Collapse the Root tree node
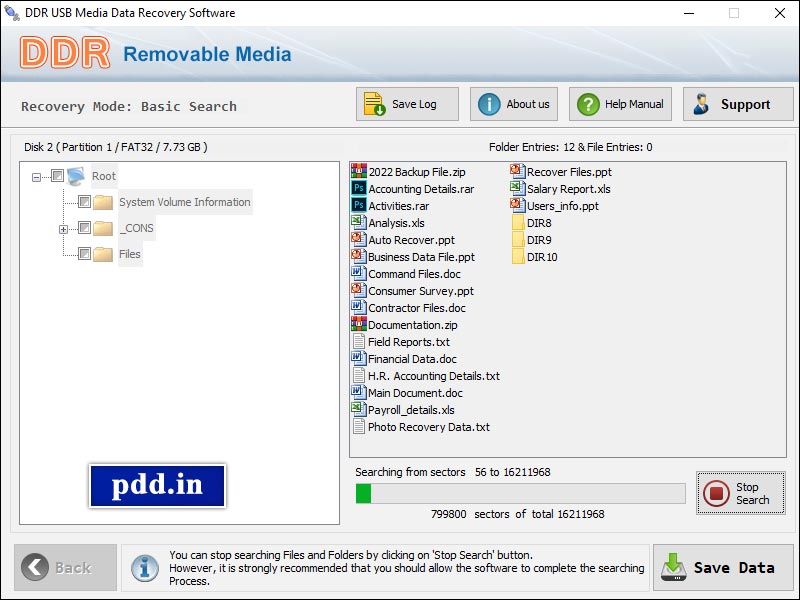800x600 pixels. pos(36,176)
